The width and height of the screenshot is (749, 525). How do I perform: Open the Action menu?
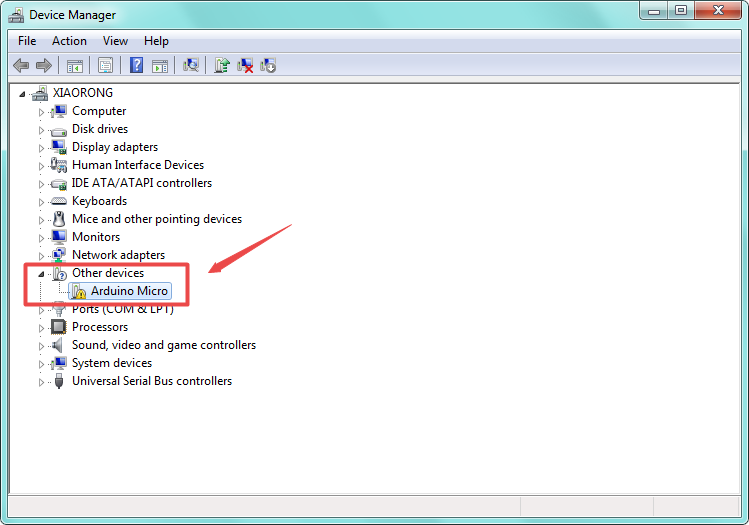click(69, 41)
